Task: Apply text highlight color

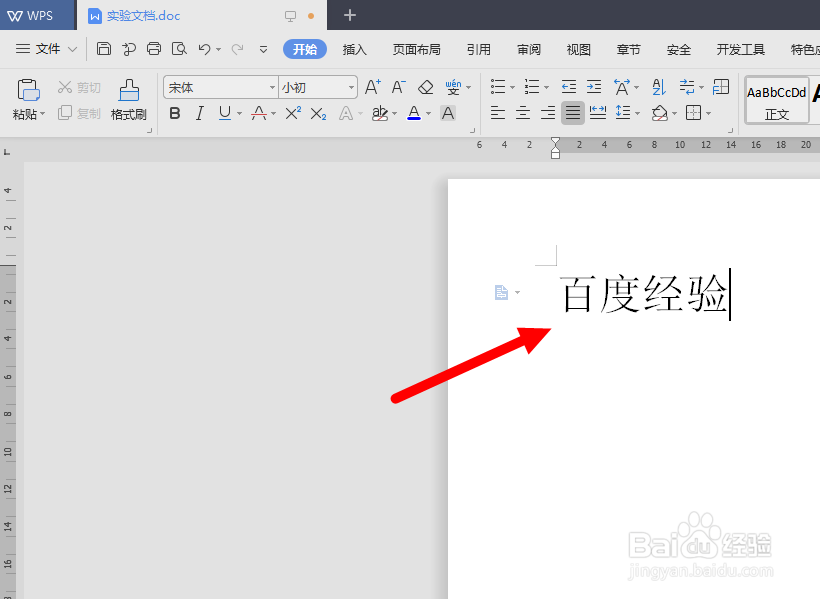Action: click(380, 113)
